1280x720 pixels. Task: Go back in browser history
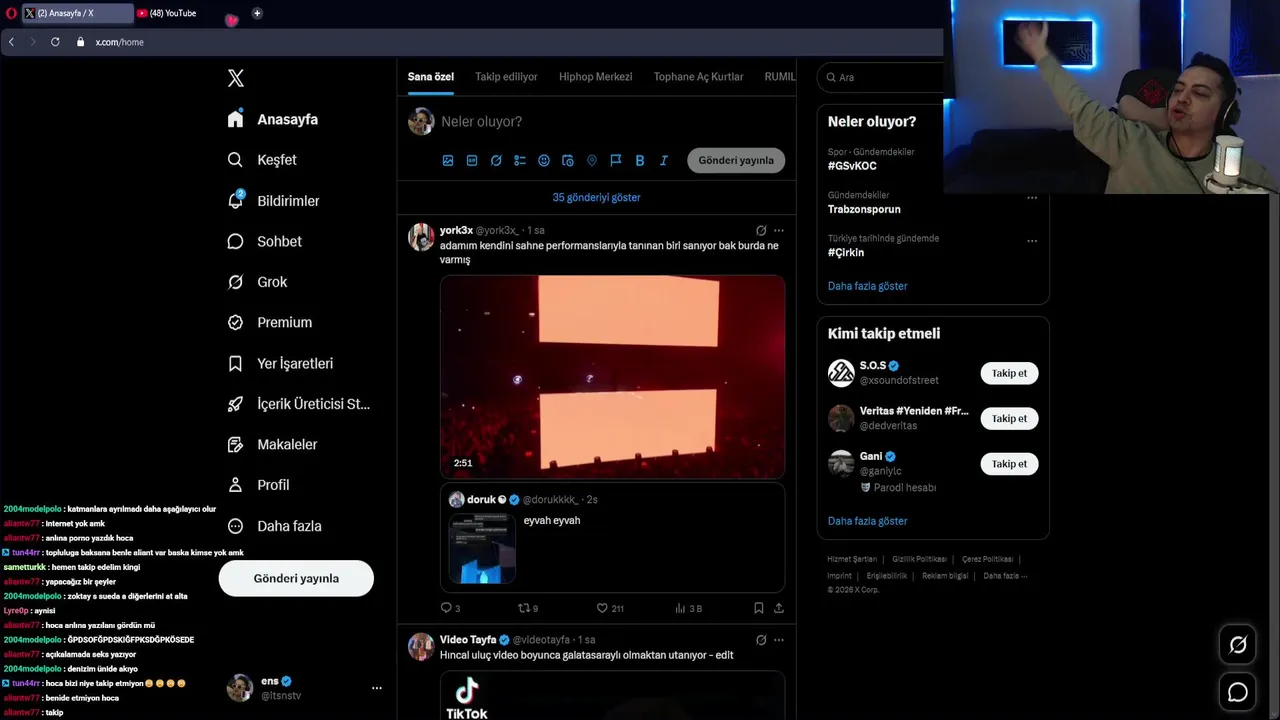(11, 42)
